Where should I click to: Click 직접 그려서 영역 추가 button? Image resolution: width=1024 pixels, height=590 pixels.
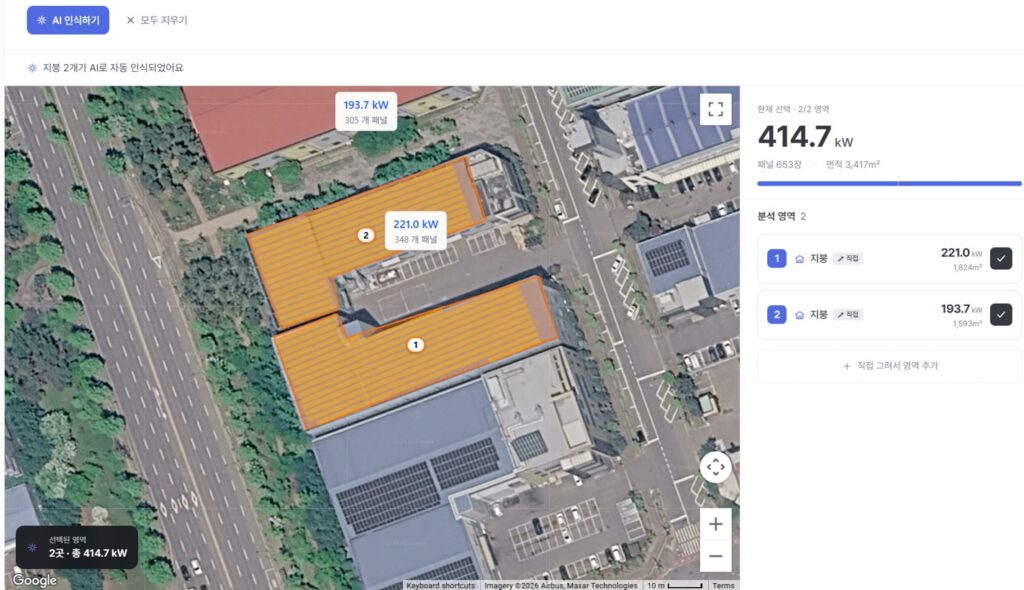coord(889,366)
